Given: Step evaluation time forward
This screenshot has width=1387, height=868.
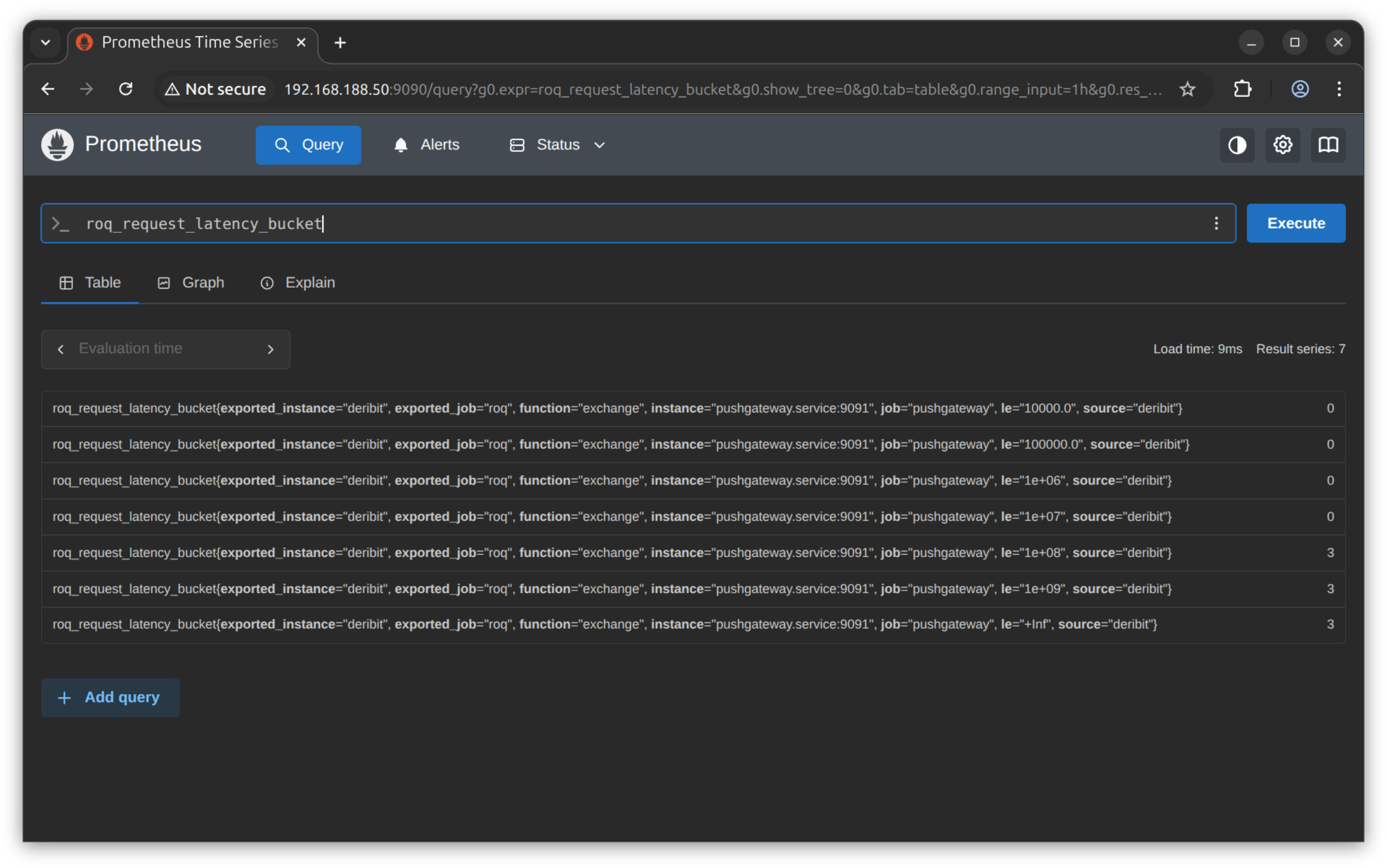Looking at the screenshot, I should tap(270, 349).
